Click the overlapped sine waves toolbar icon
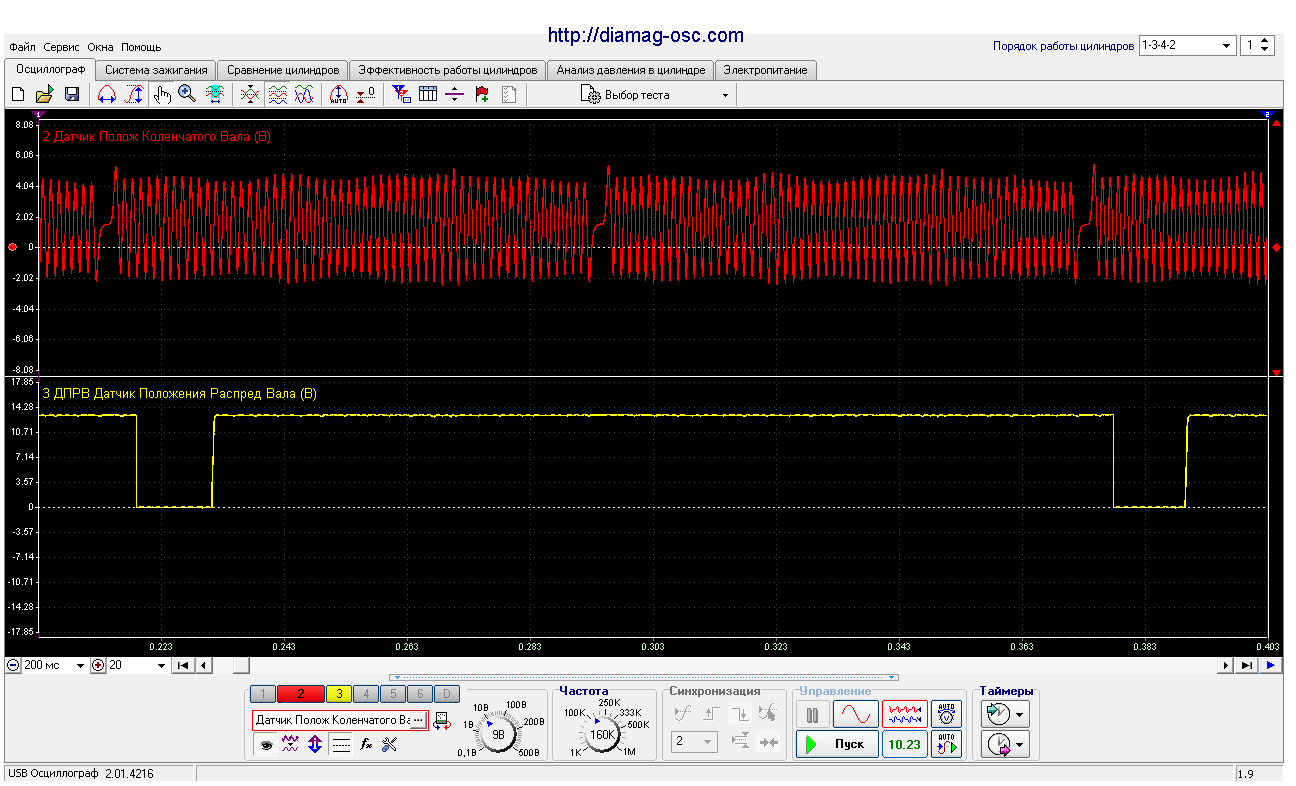Image resolution: width=1296 pixels, height=786 pixels. 304,95
